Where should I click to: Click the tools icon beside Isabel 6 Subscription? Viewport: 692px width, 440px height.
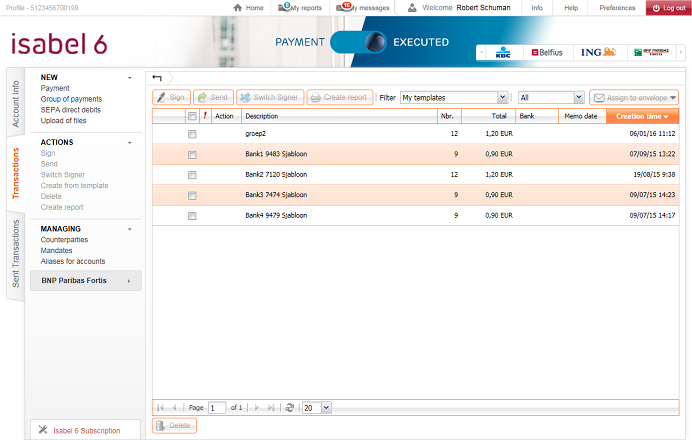[43, 429]
